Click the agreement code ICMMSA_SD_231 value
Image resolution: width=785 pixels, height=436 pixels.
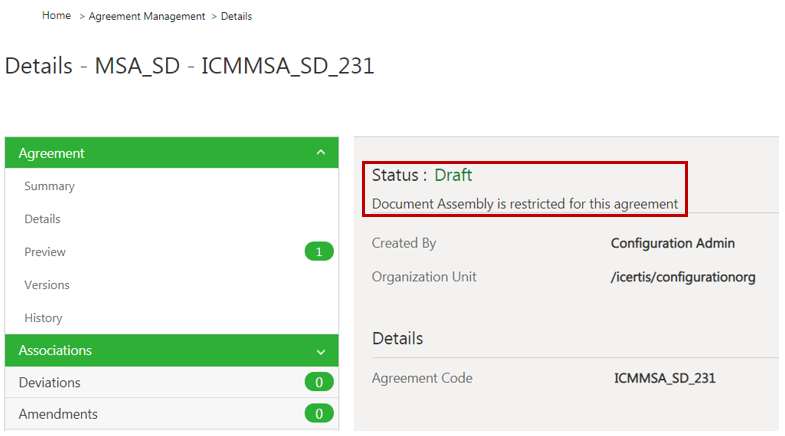coord(665,379)
